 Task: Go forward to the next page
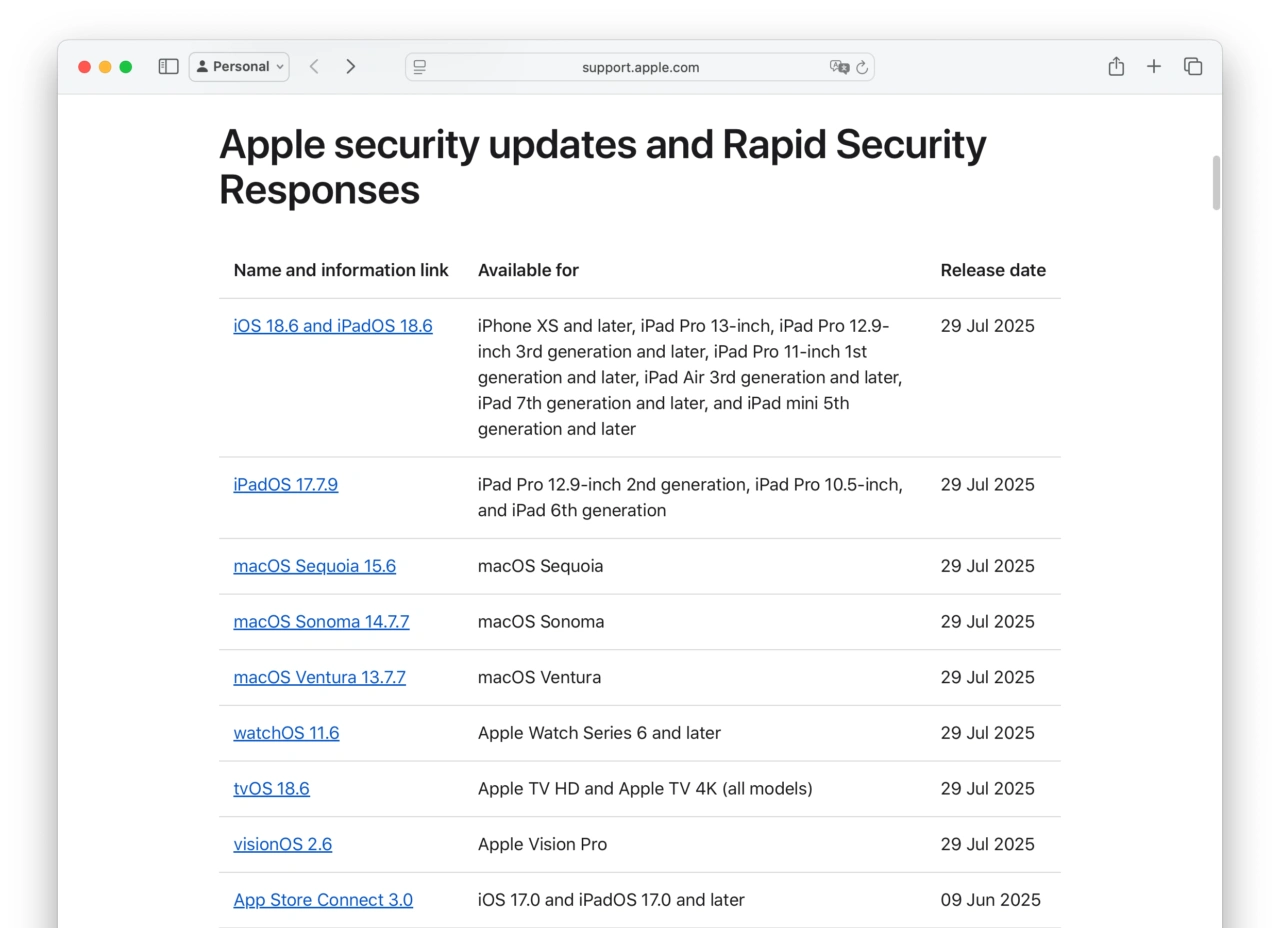(350, 67)
